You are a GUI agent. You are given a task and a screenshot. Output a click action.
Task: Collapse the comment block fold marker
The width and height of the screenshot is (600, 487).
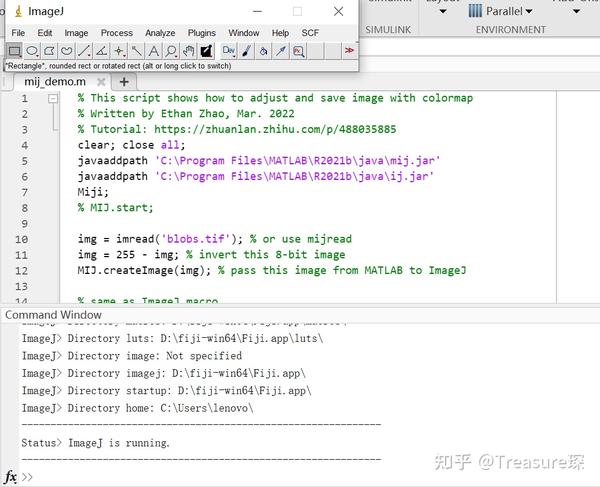[x=53, y=99]
